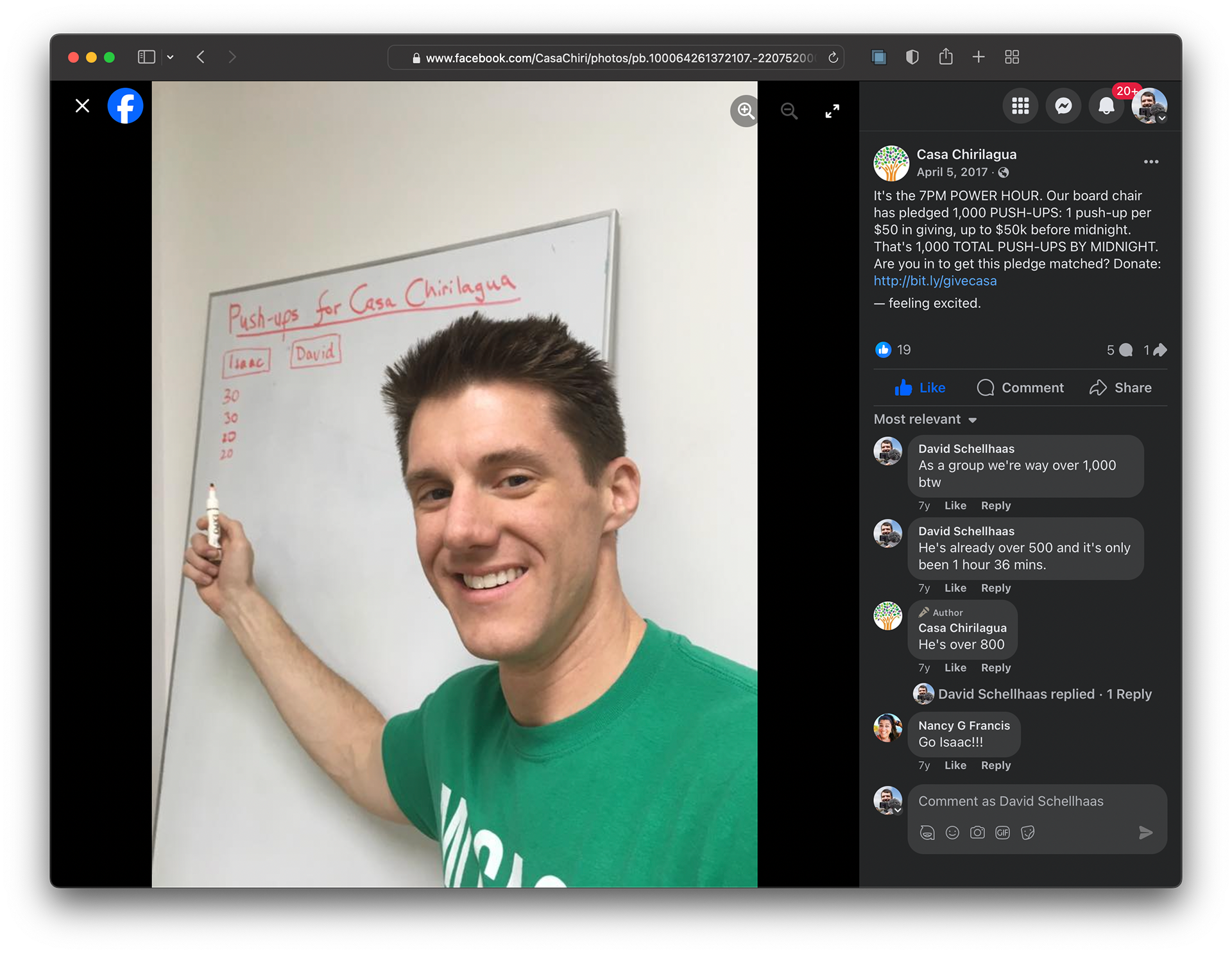Image resolution: width=1232 pixels, height=954 pixels.
Task: Like the 'already over 500' comment
Action: (955, 588)
